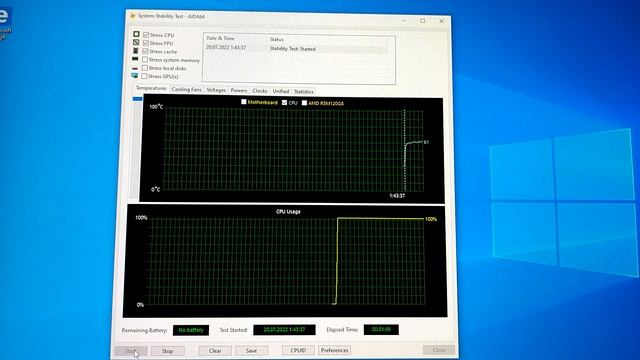
Task: Click the Status column header
Action: pos(276,39)
